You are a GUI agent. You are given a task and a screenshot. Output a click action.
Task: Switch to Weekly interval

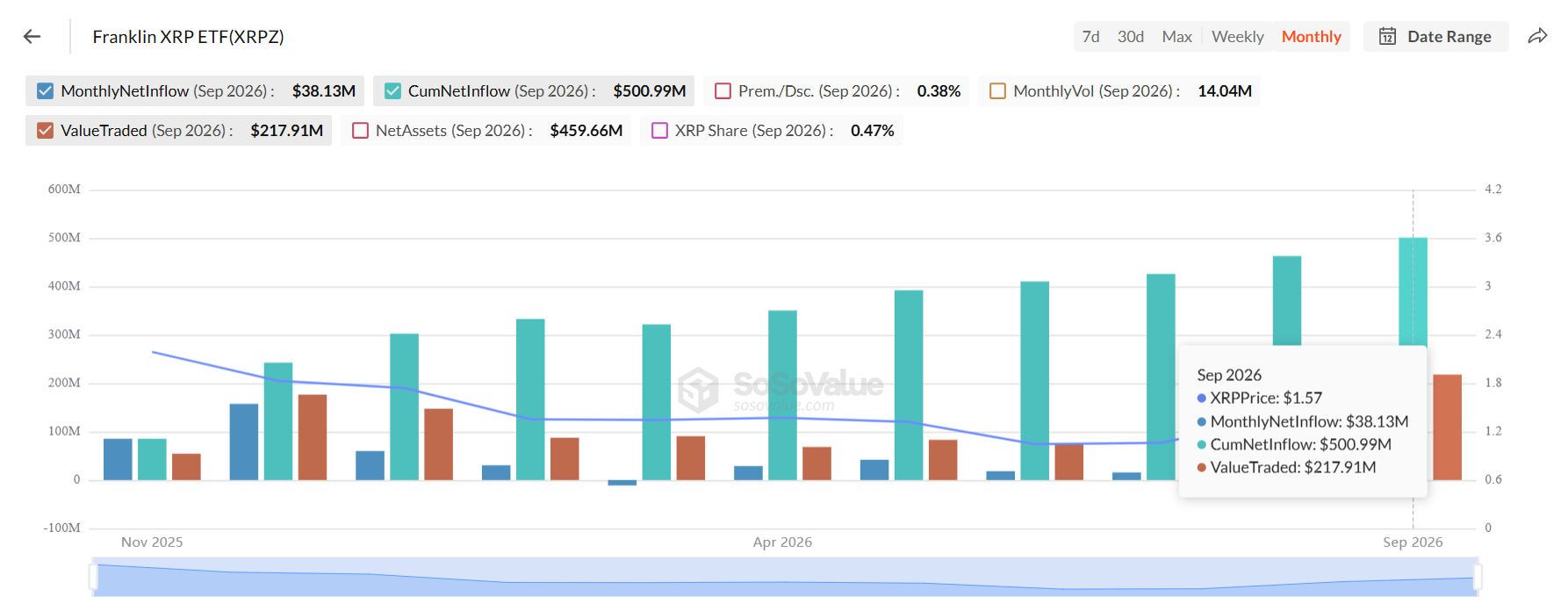(x=1237, y=36)
